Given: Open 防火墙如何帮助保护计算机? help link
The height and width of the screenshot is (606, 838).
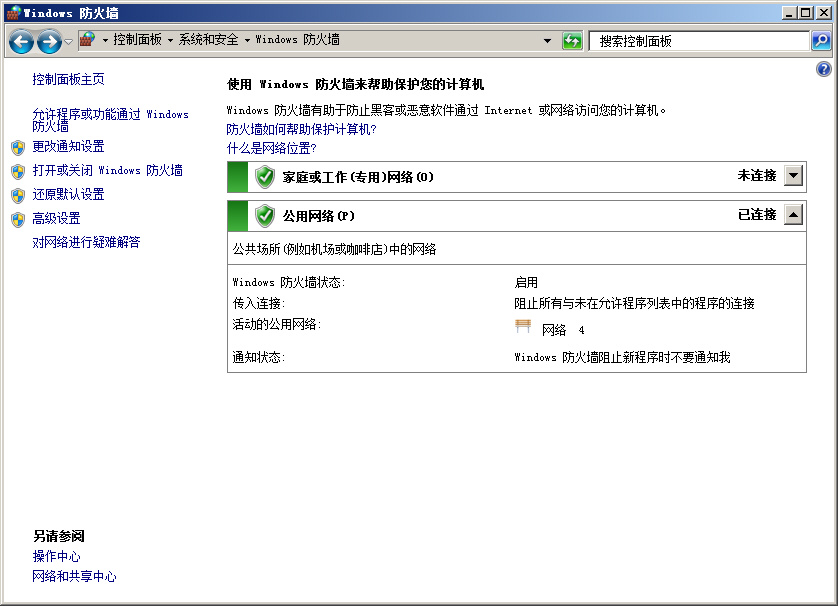Looking at the screenshot, I should [301, 129].
